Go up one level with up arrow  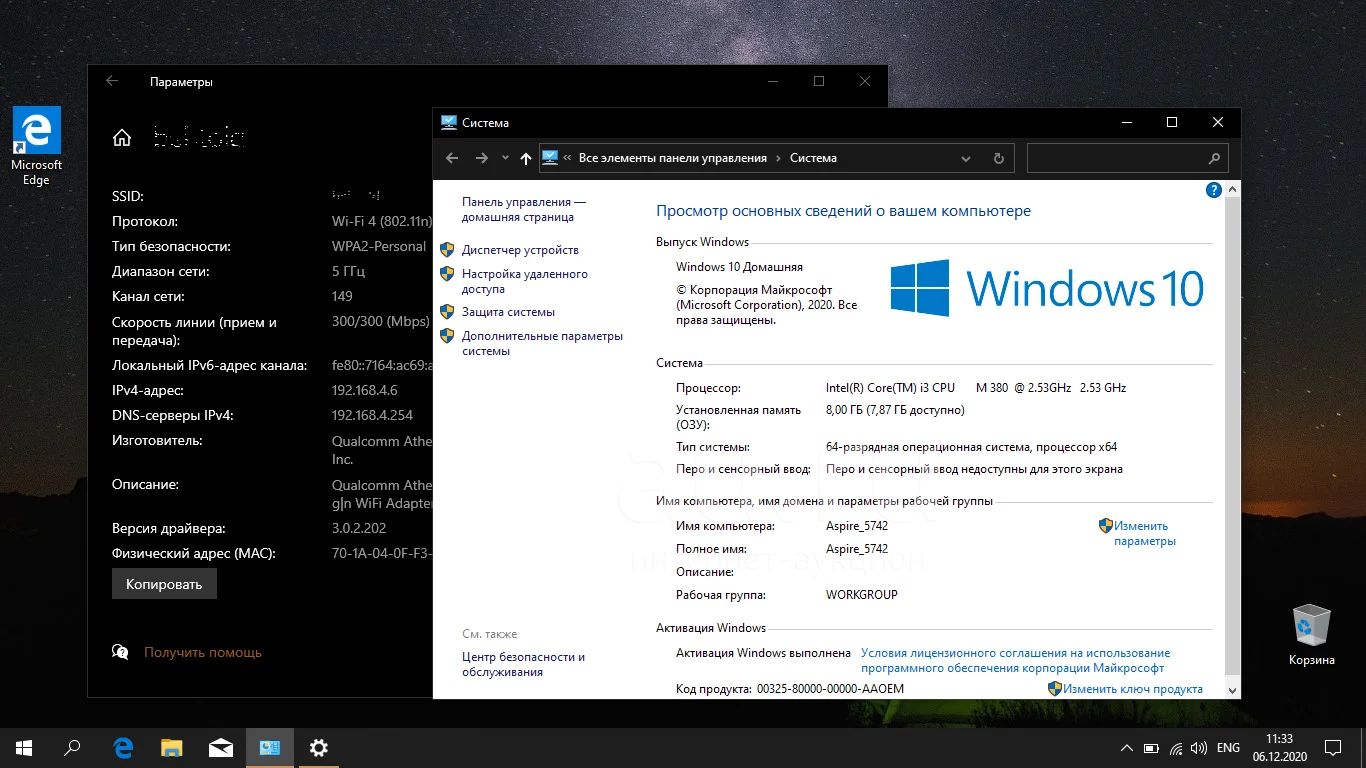(x=526, y=158)
